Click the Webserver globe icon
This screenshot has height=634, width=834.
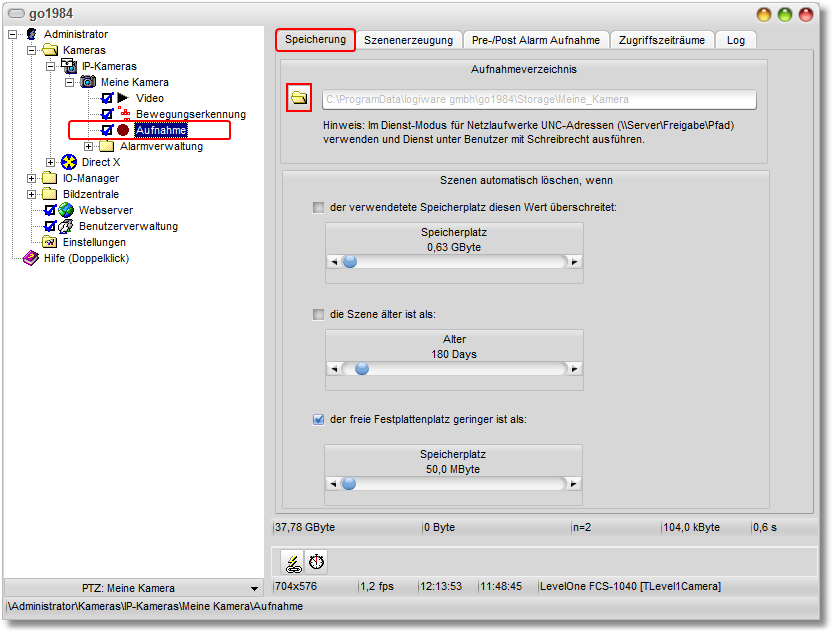pos(66,210)
